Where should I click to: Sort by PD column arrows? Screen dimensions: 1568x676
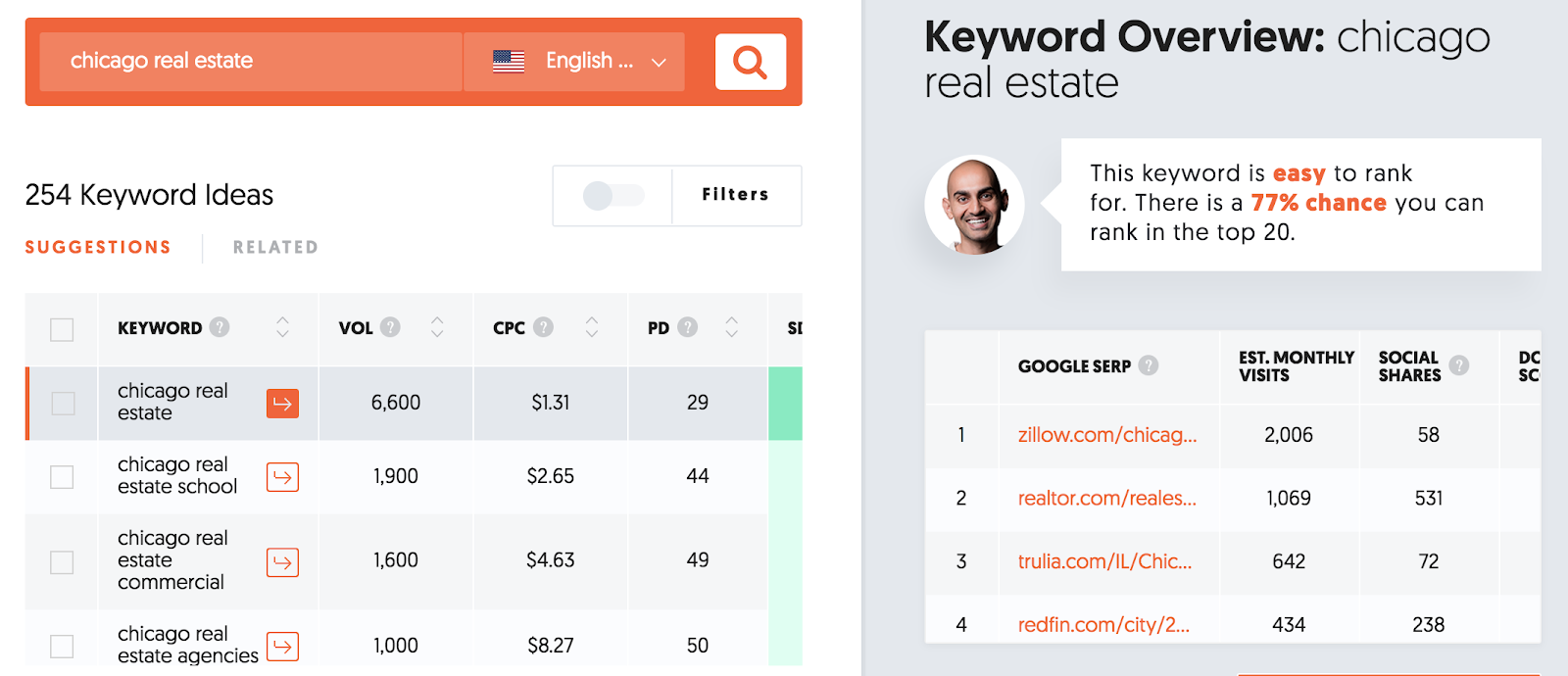click(731, 327)
